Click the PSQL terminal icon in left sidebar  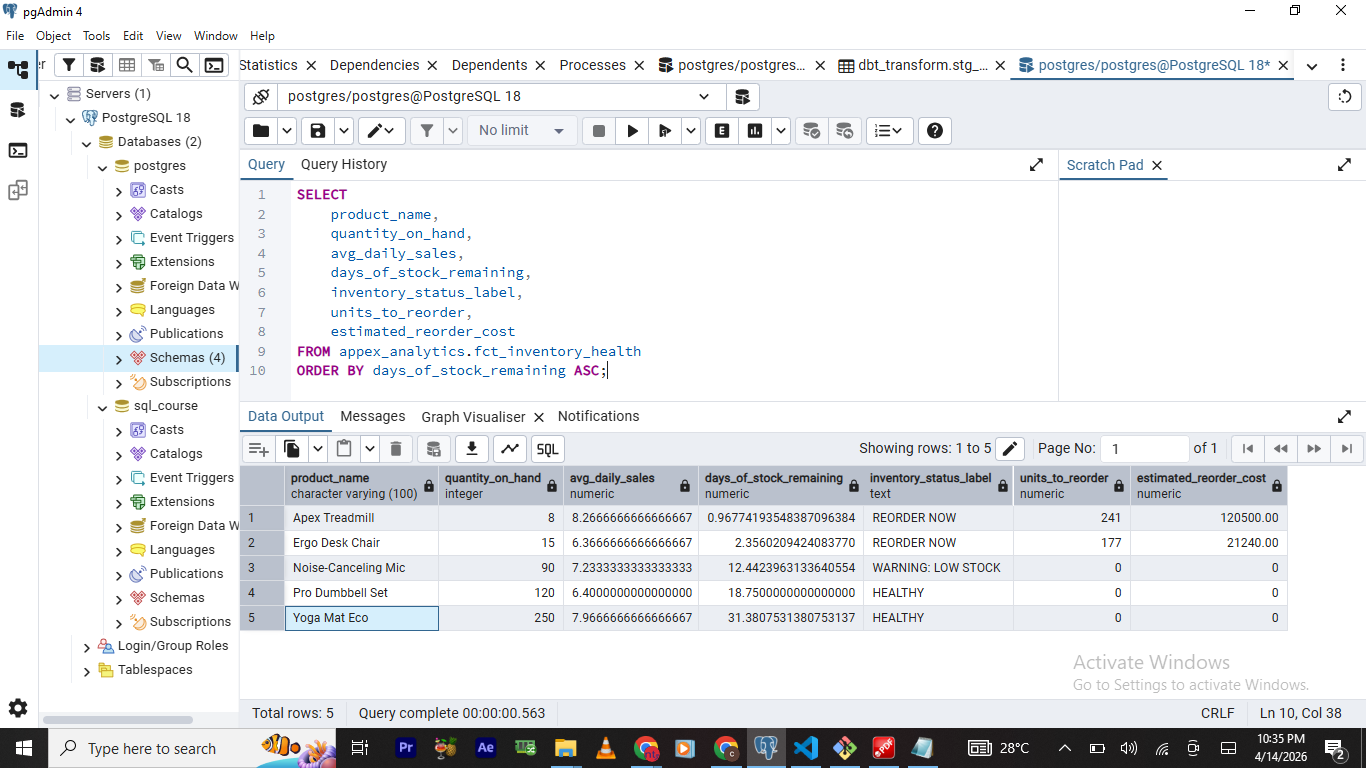(x=18, y=151)
